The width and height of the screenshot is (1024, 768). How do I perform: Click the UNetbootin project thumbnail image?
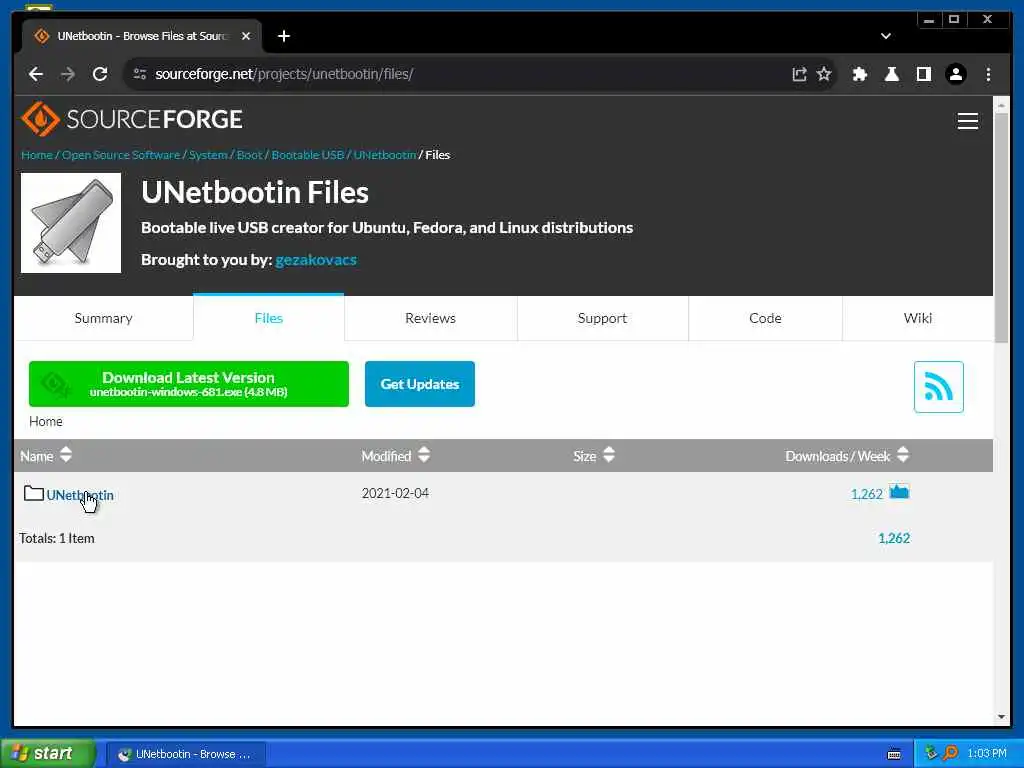coord(71,223)
